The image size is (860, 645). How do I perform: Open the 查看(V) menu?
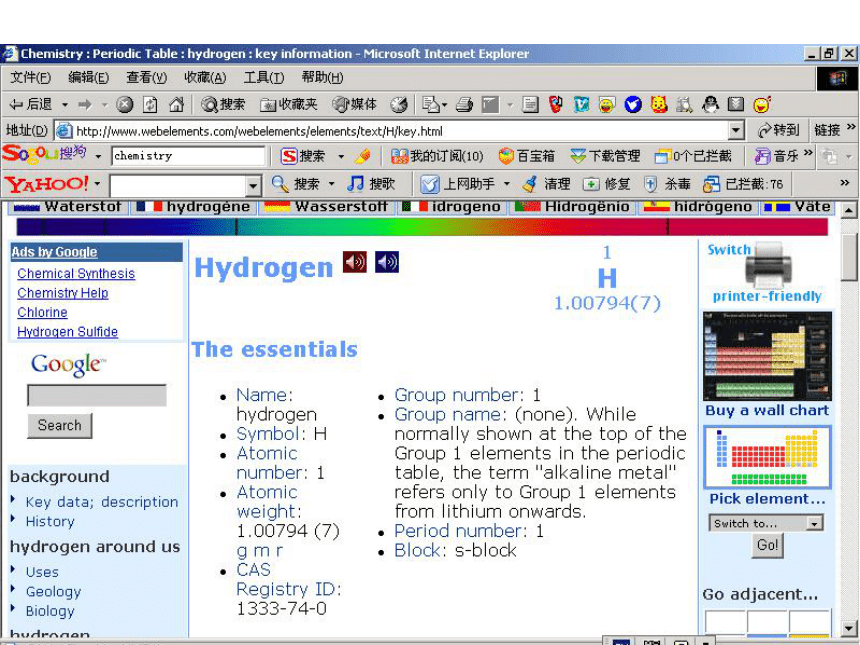[x=146, y=77]
